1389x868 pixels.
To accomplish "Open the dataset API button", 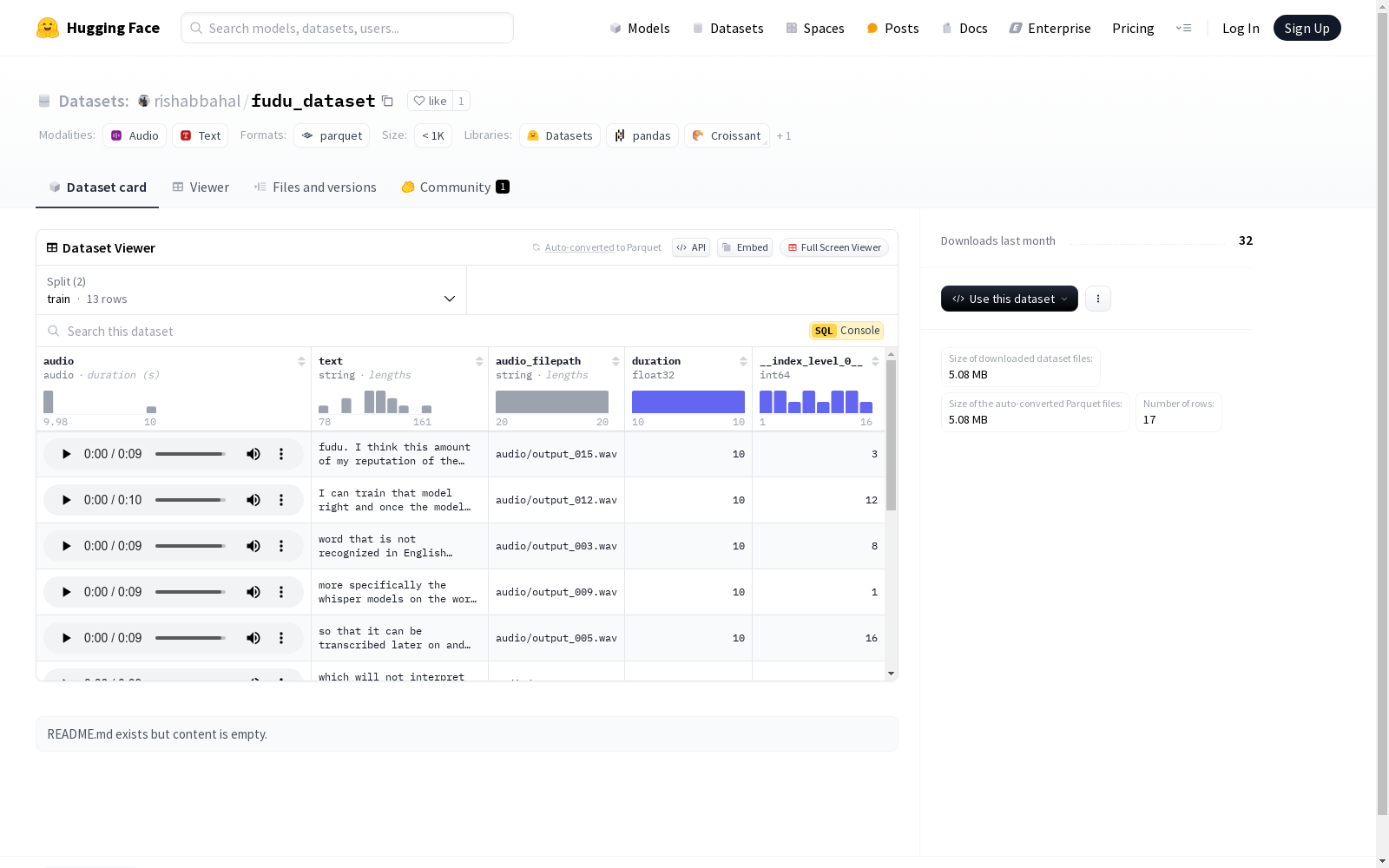I will point(691,247).
